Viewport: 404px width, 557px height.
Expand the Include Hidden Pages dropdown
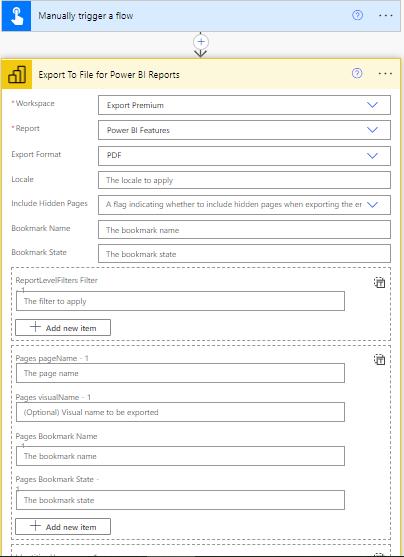pos(372,205)
